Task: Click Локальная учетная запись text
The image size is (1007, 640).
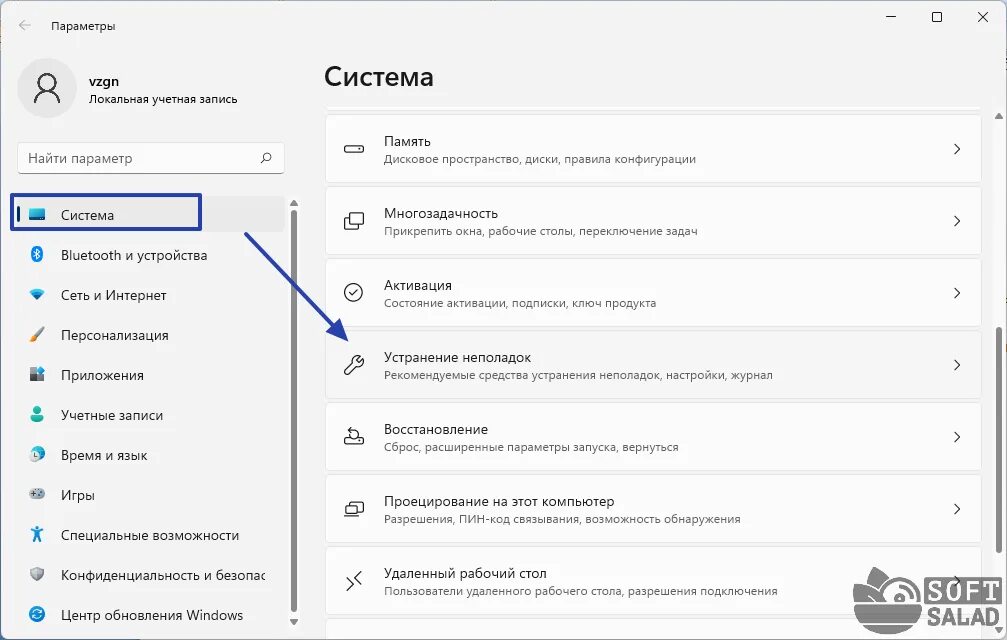Action: click(163, 99)
